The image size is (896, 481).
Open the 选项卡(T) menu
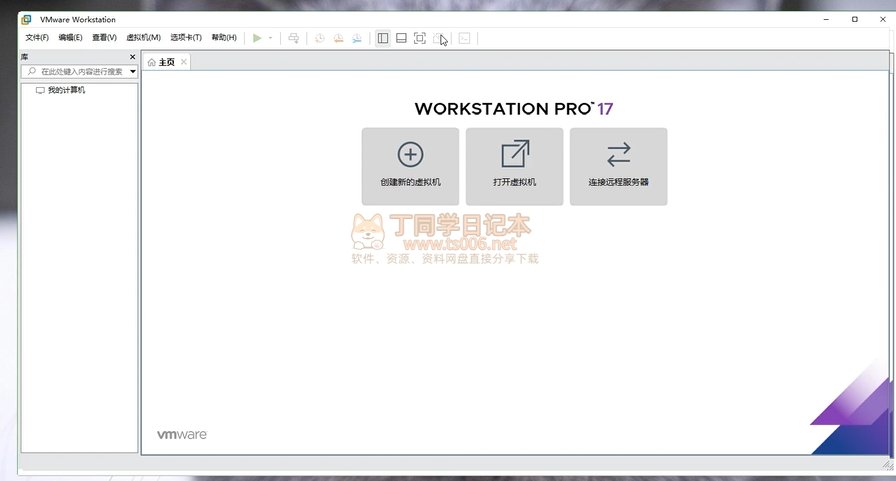186,38
